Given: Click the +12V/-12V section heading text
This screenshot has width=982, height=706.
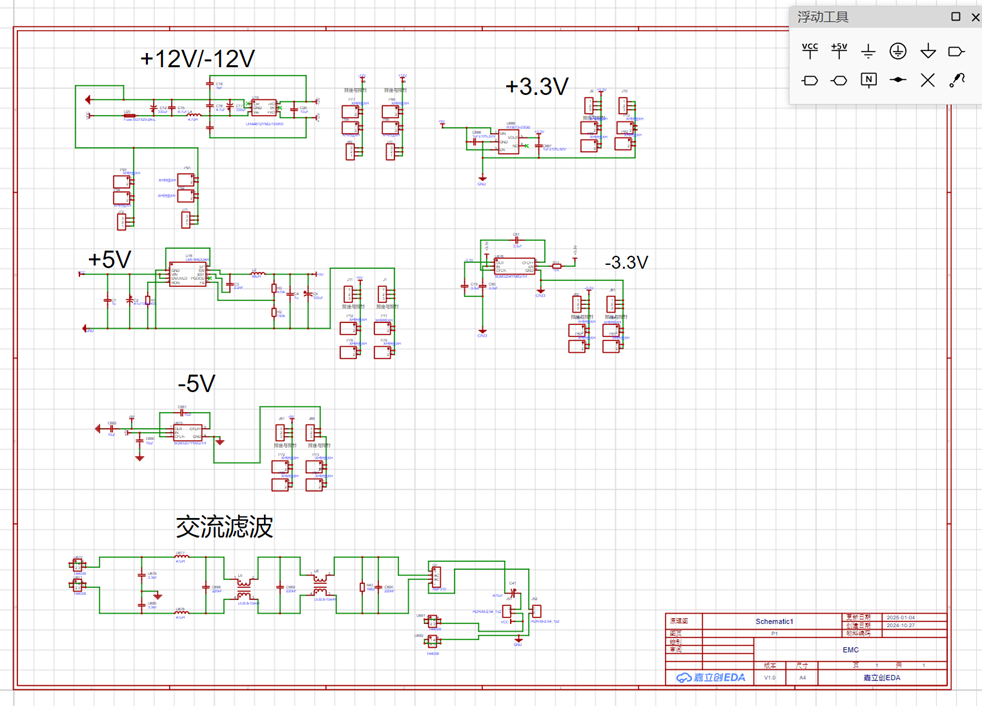Looking at the screenshot, I should click(x=198, y=59).
